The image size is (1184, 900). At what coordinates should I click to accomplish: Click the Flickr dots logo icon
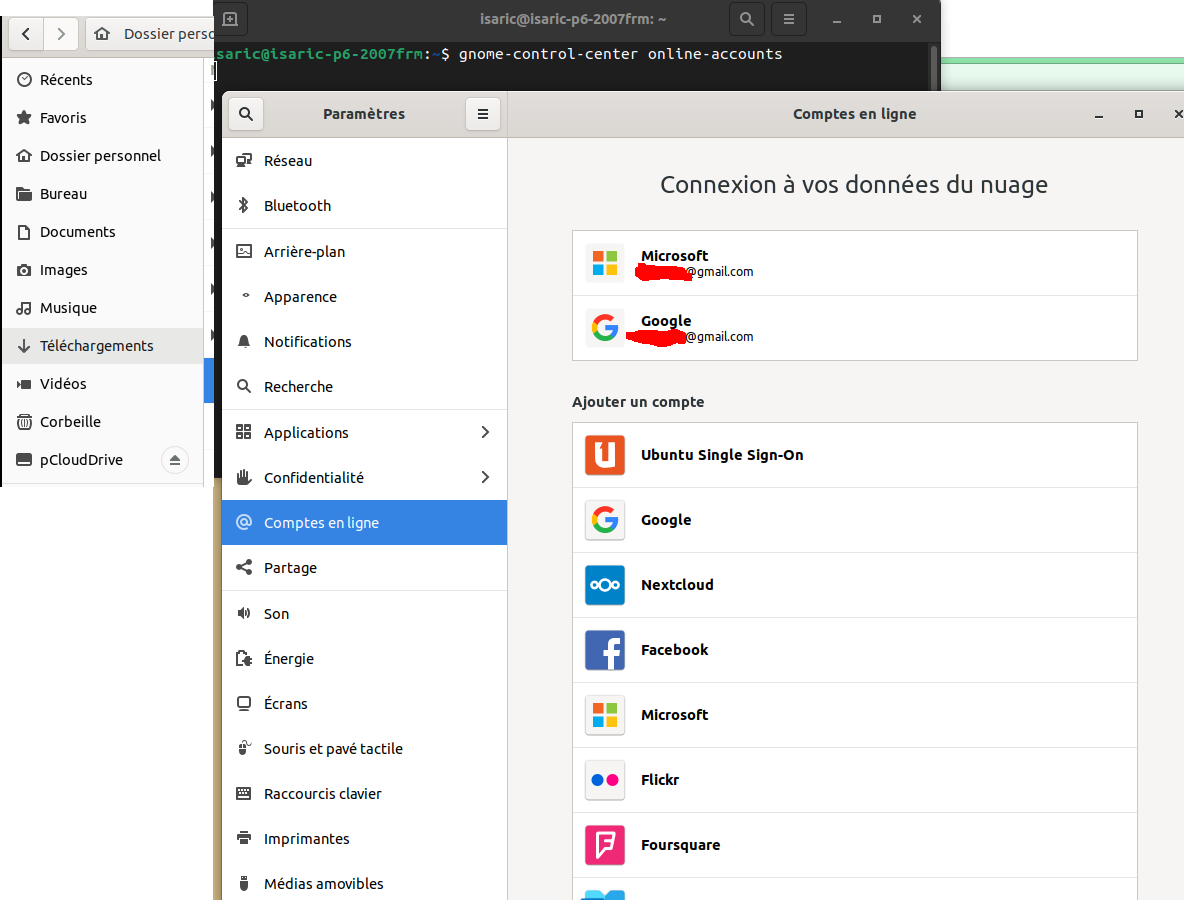[x=605, y=780]
